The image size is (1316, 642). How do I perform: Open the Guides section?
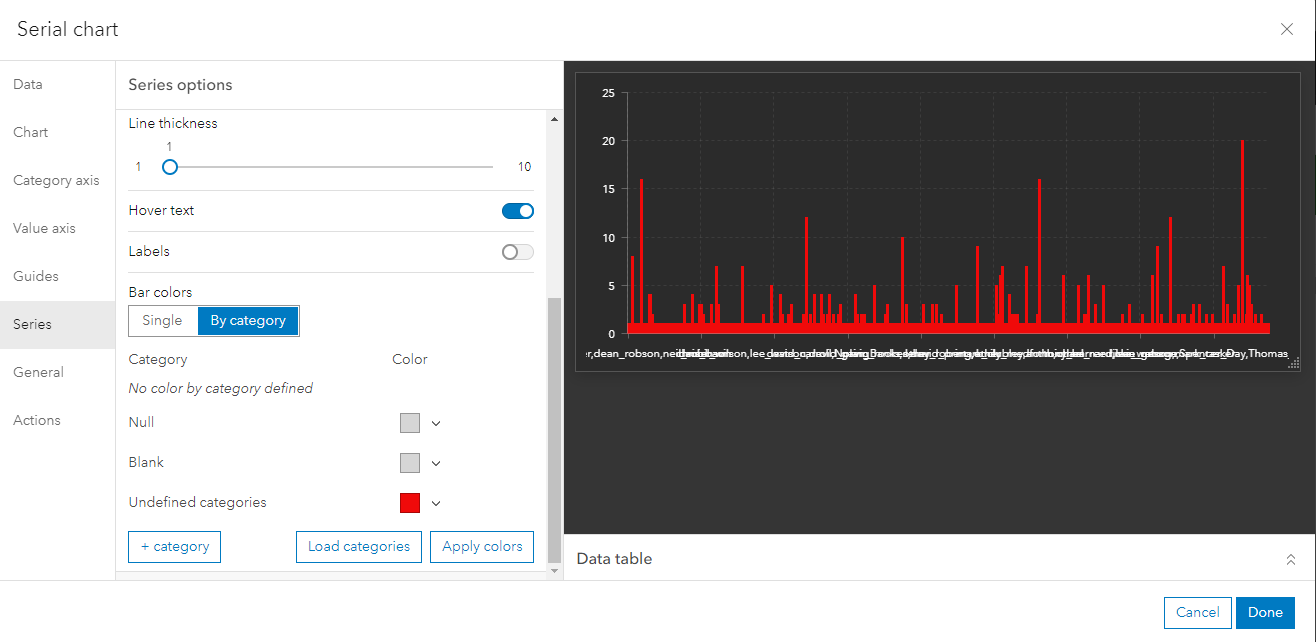[x=34, y=276]
